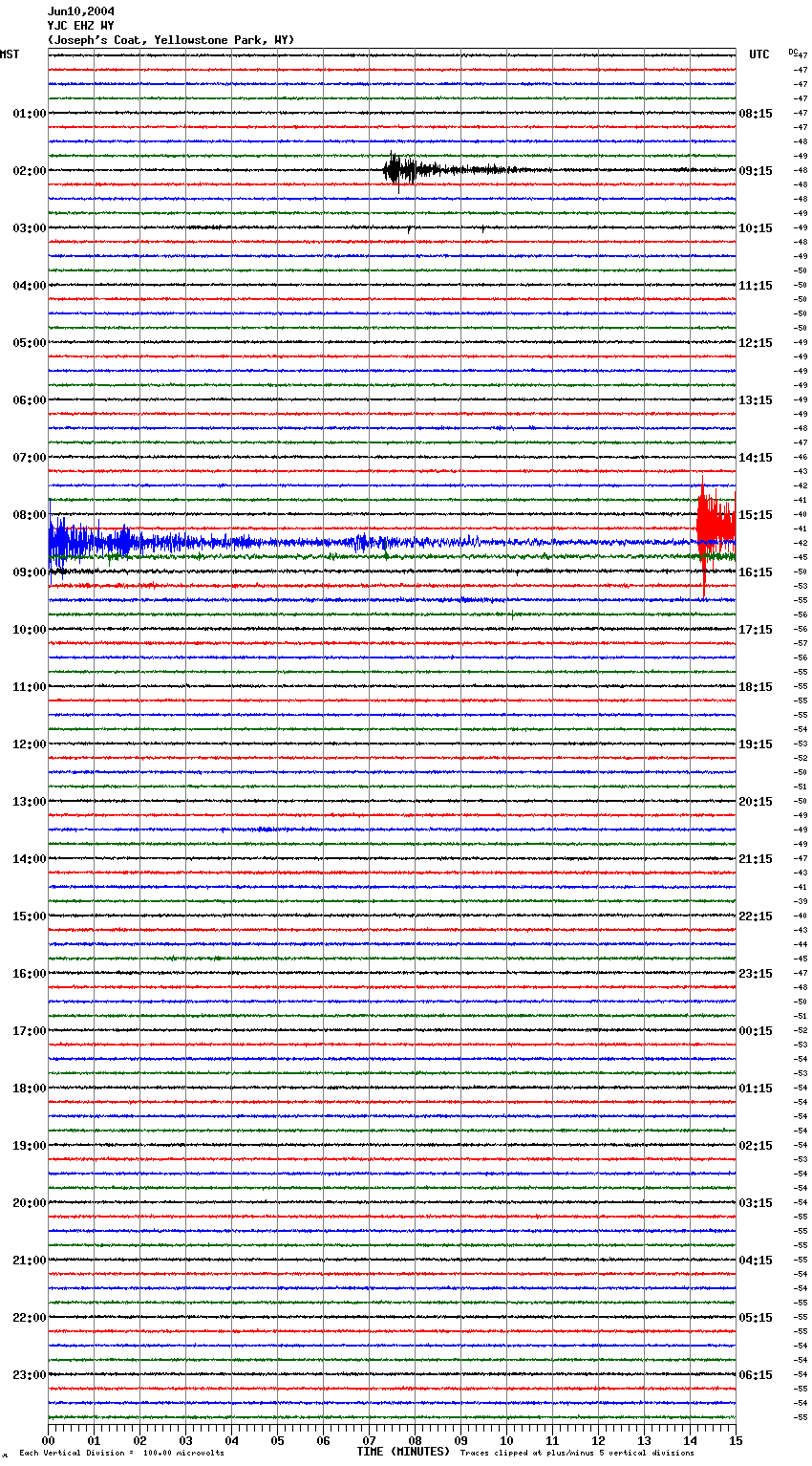Click the 06:00 MST time label
Viewport: 812px width, 1466px height.
coord(30,400)
